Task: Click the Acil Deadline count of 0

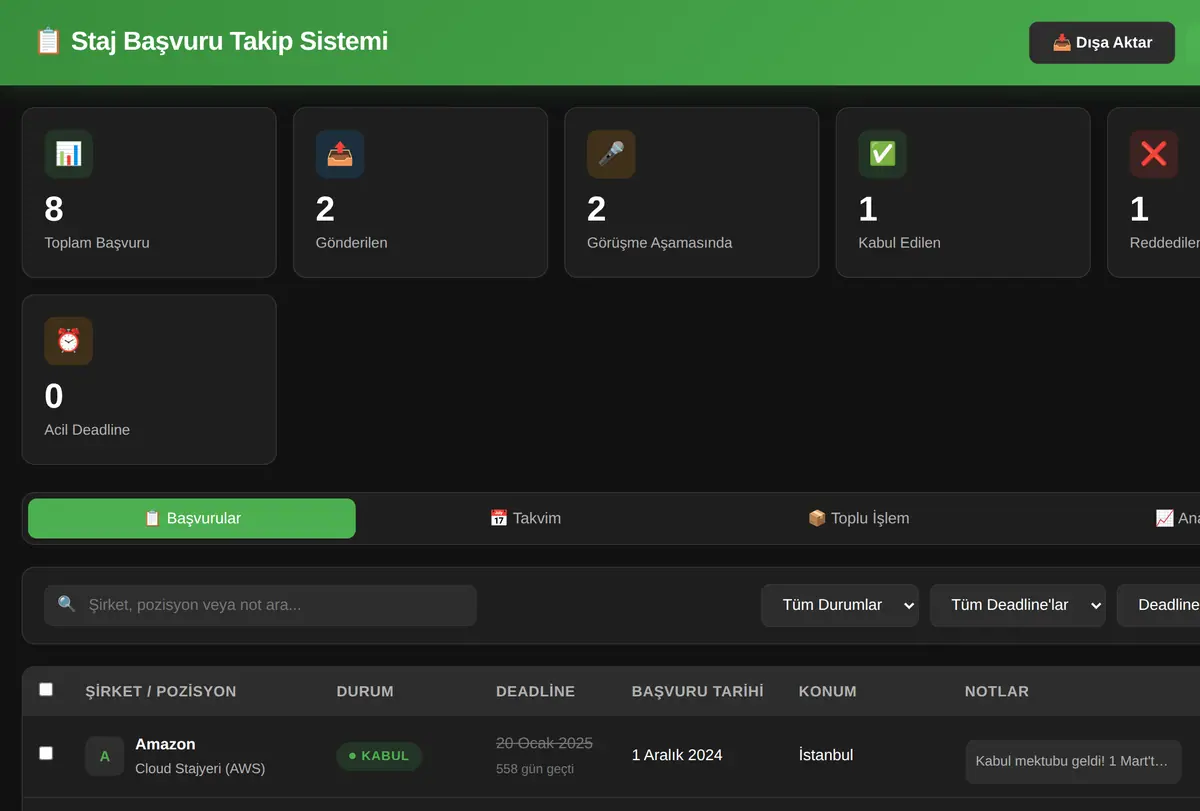Action: 54,396
